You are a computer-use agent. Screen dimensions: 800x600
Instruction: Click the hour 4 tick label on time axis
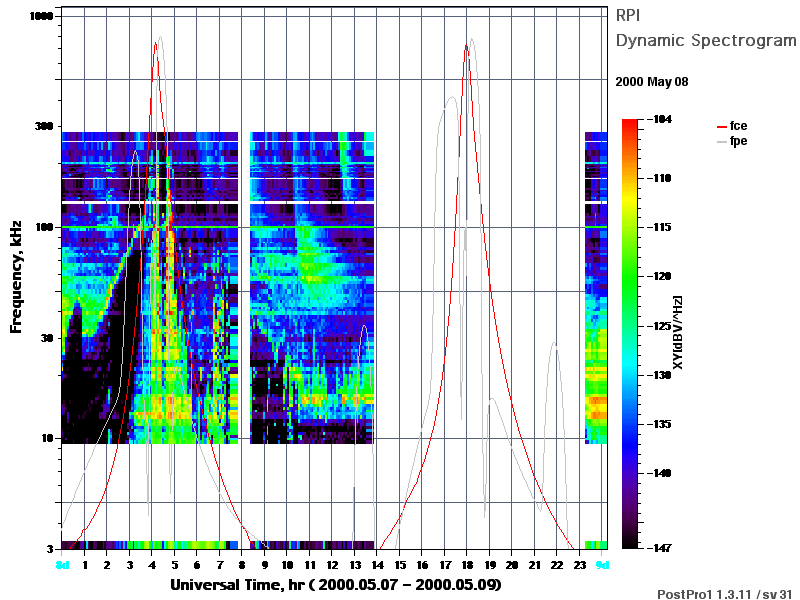[152, 565]
